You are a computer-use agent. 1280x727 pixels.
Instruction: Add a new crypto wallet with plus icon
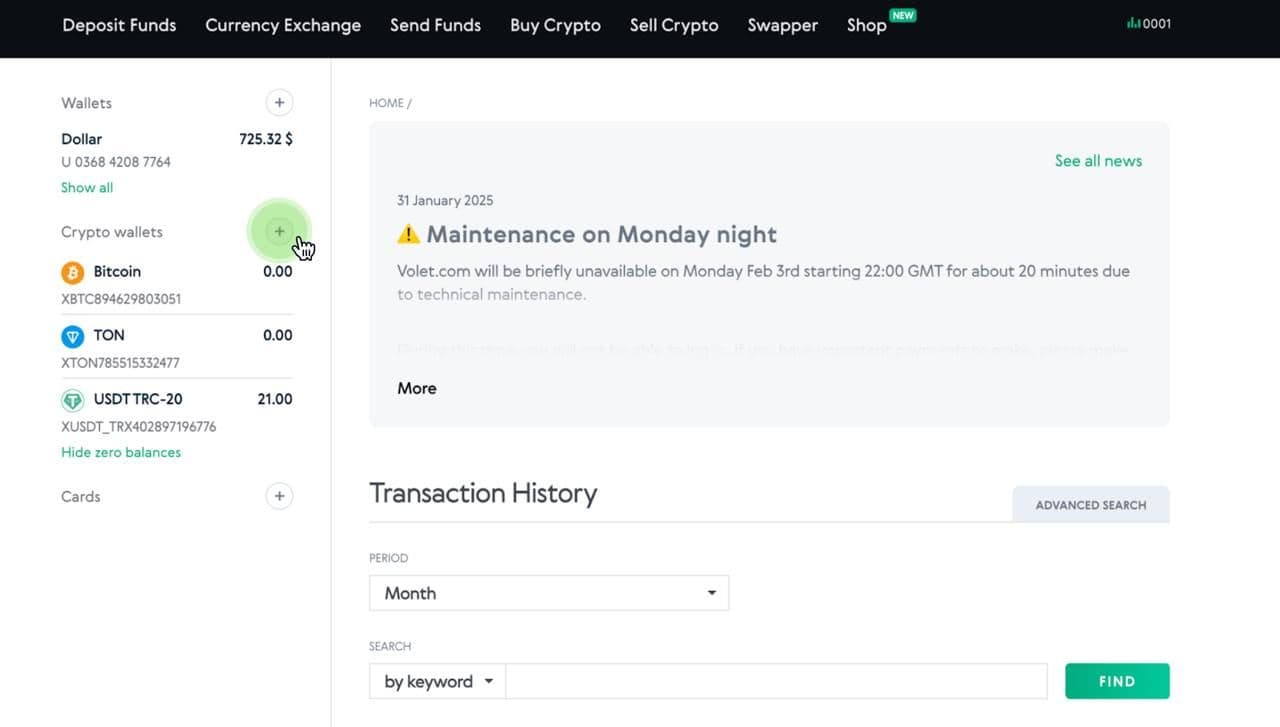coord(279,232)
